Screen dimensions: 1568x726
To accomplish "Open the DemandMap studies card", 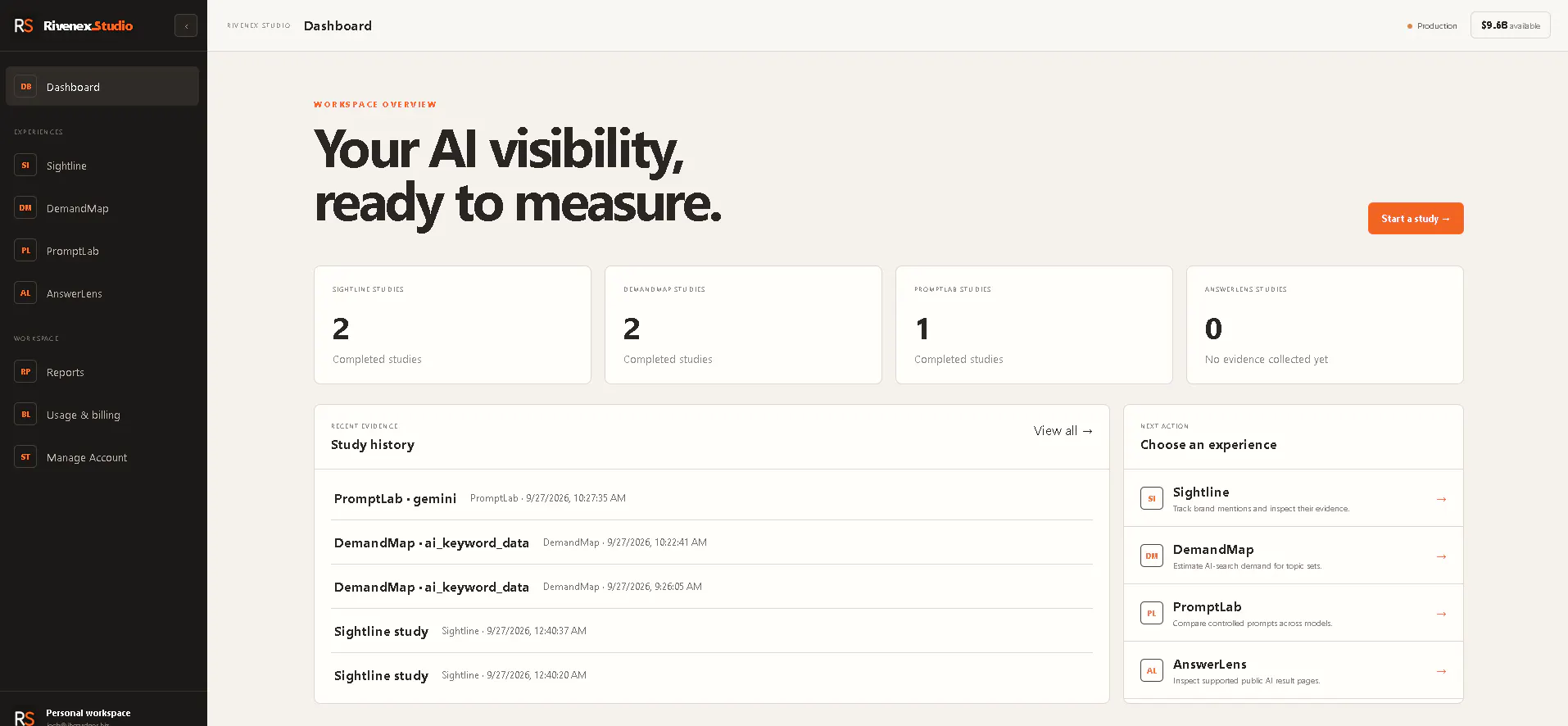I will pyautogui.click(x=743, y=324).
